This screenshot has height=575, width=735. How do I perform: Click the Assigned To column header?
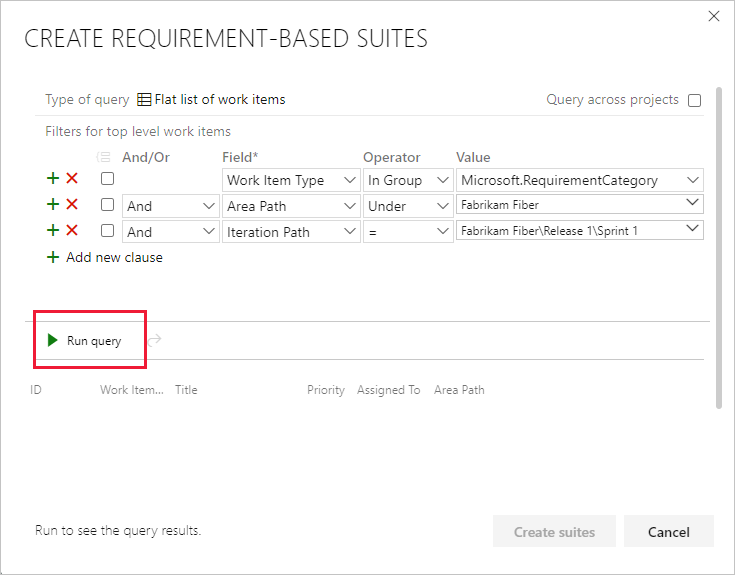[389, 390]
